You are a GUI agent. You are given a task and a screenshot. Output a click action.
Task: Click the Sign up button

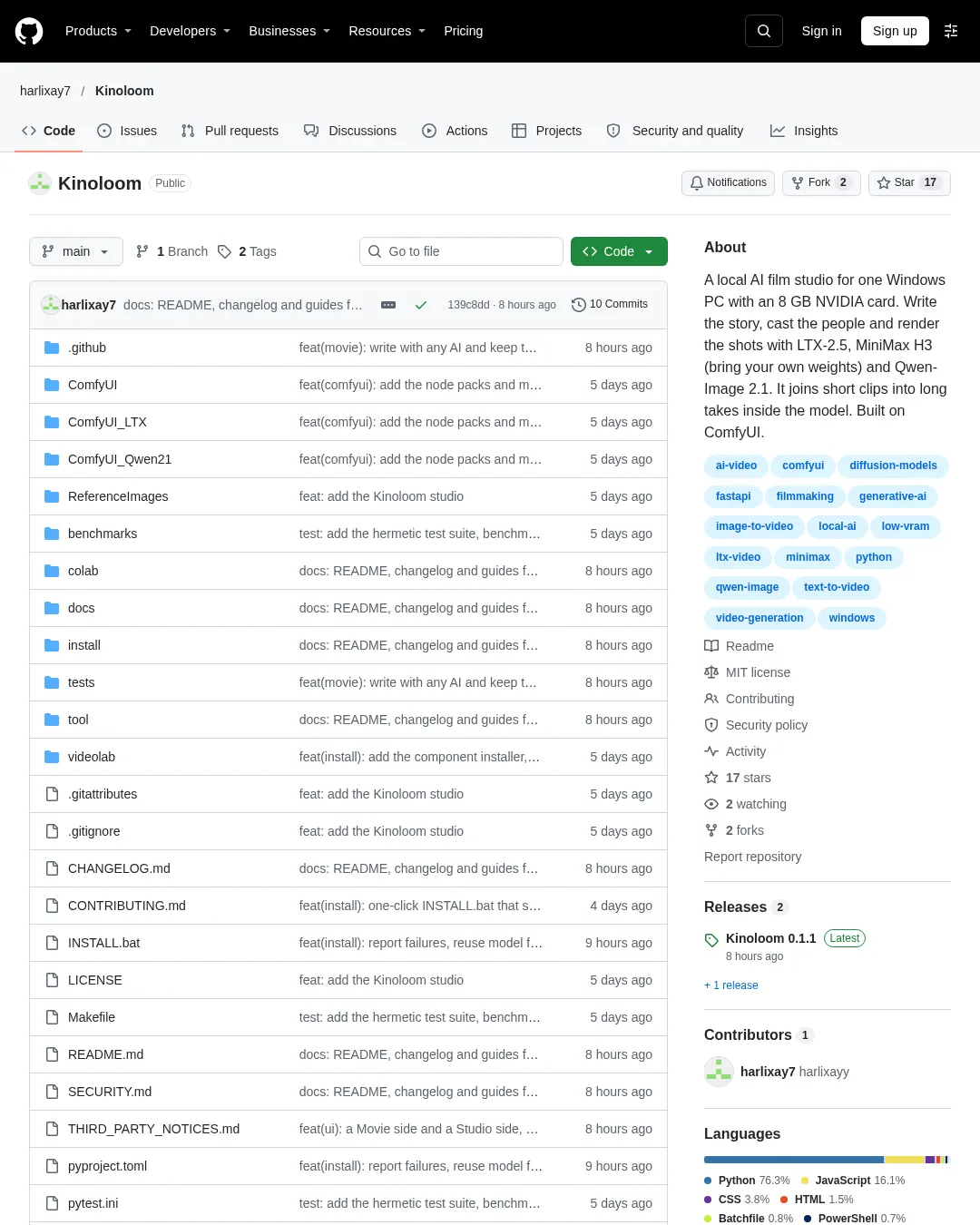[x=895, y=31]
